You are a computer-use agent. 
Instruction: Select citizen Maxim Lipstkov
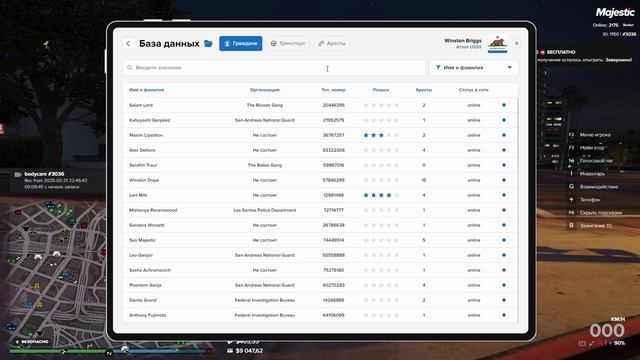146,135
